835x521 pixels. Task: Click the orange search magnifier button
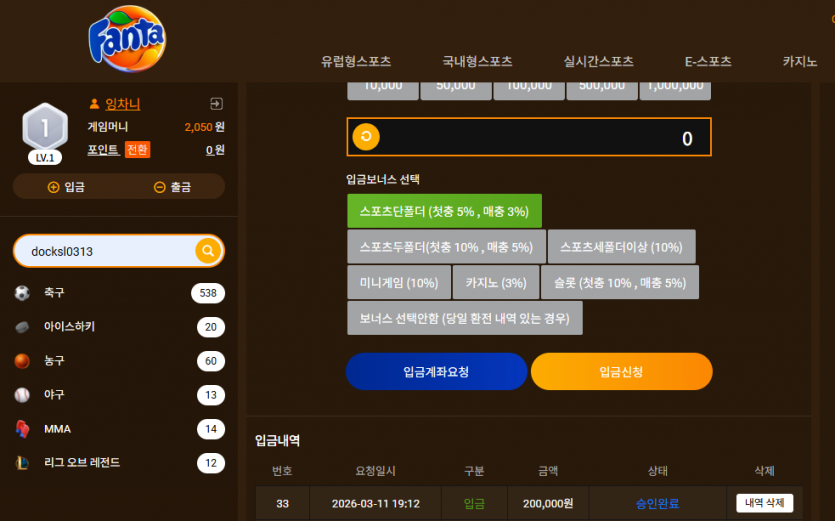[x=208, y=250]
